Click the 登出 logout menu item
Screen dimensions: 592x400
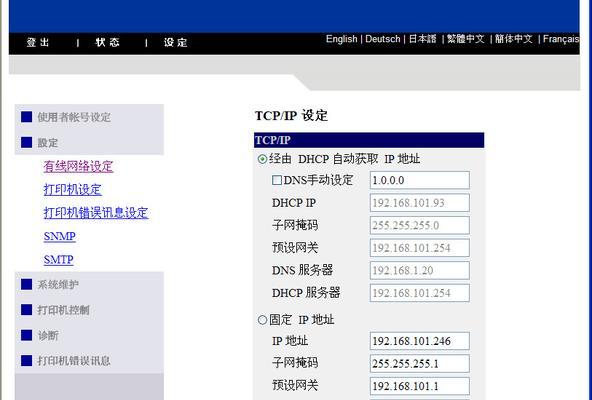[38, 42]
